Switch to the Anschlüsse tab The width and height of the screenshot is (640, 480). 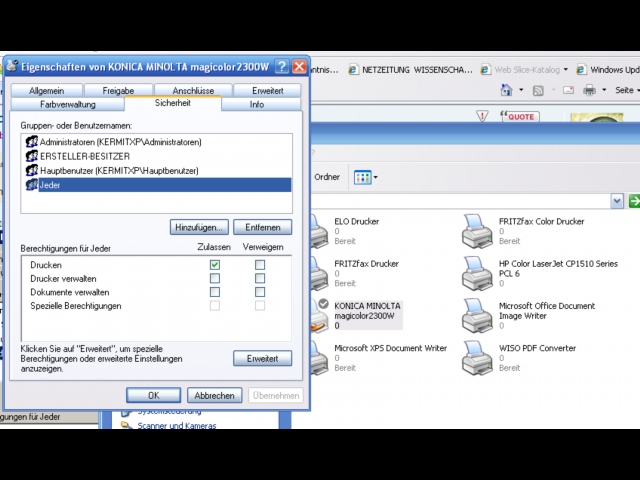193,91
